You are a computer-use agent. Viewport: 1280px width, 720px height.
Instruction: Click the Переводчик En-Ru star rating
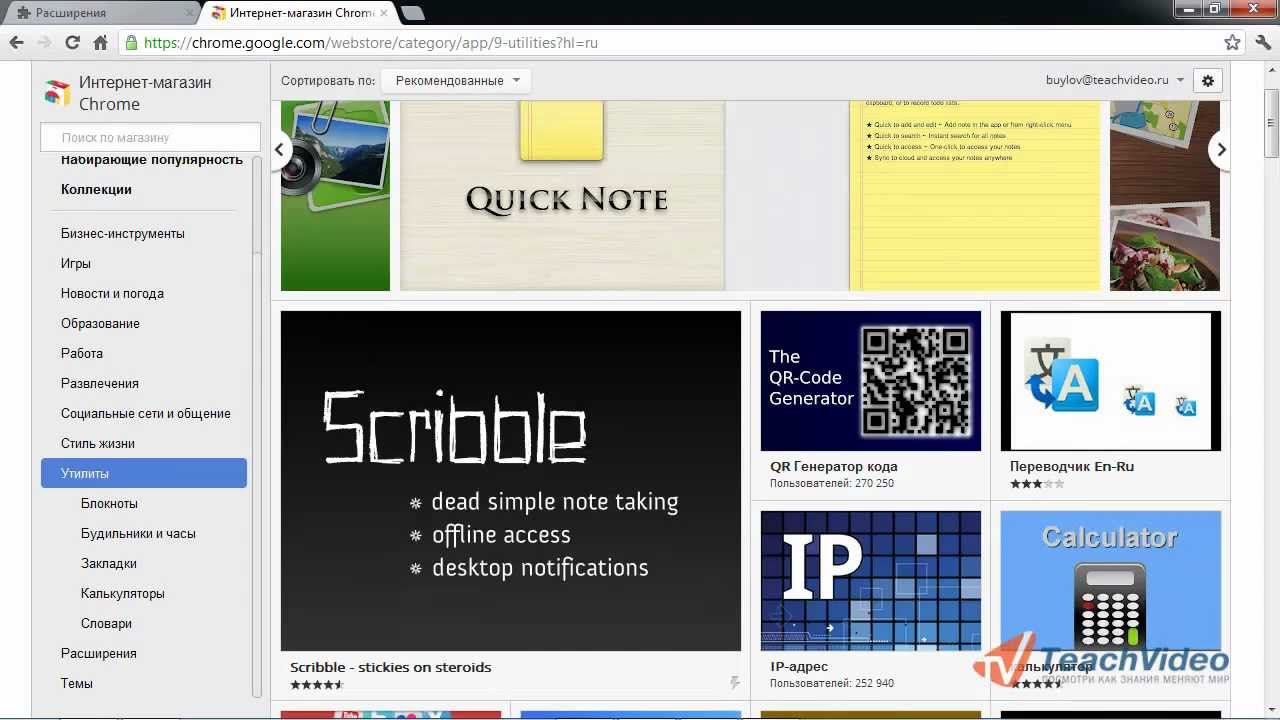point(1037,484)
